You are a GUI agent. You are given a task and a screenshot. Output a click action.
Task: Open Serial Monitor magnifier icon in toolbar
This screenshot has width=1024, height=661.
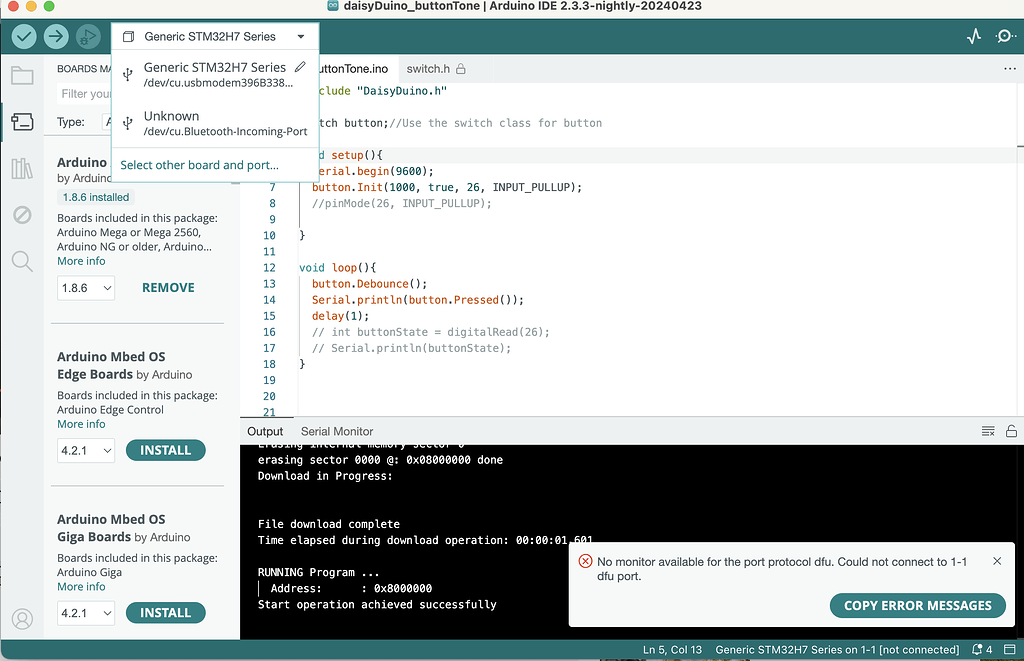point(1005,36)
